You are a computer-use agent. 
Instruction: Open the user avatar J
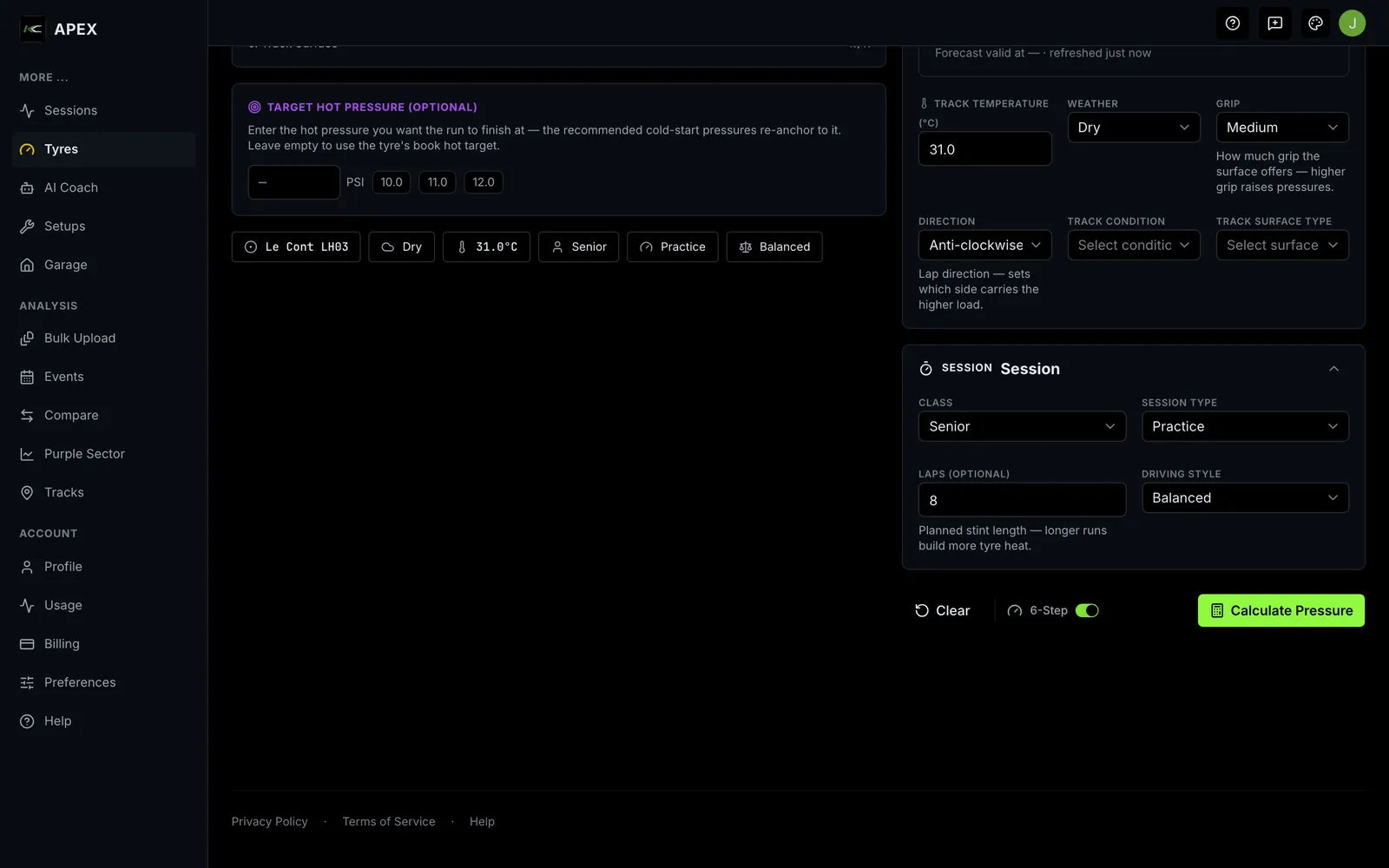point(1352,23)
